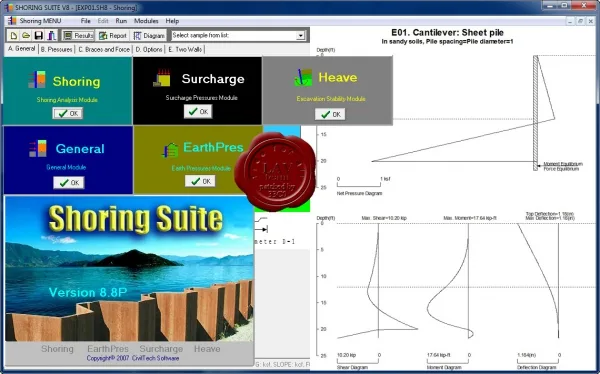This screenshot has width=600, height=374.
Task: Click the Shear Diagram label
Action: (352, 367)
